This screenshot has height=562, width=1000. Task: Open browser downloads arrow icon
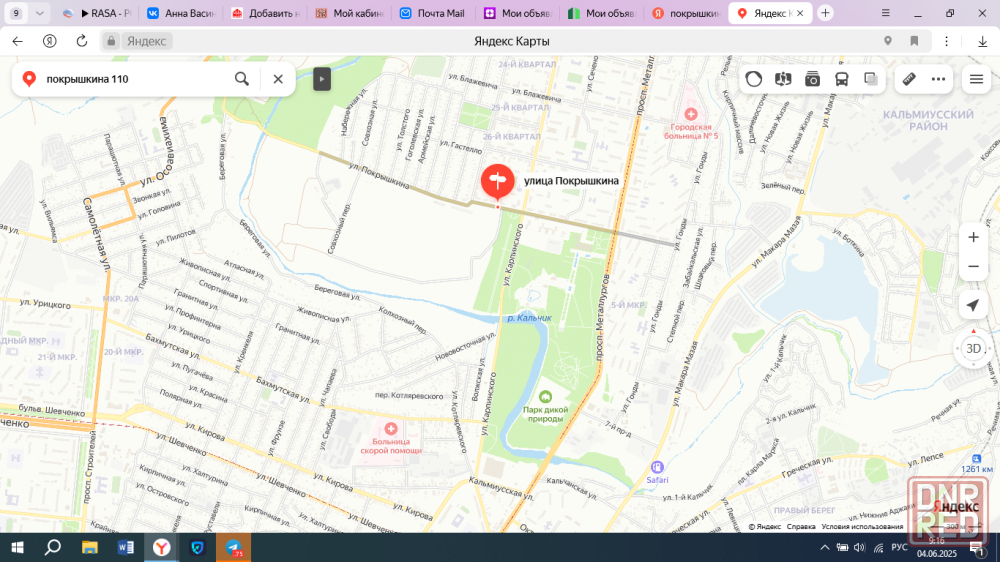[982, 41]
